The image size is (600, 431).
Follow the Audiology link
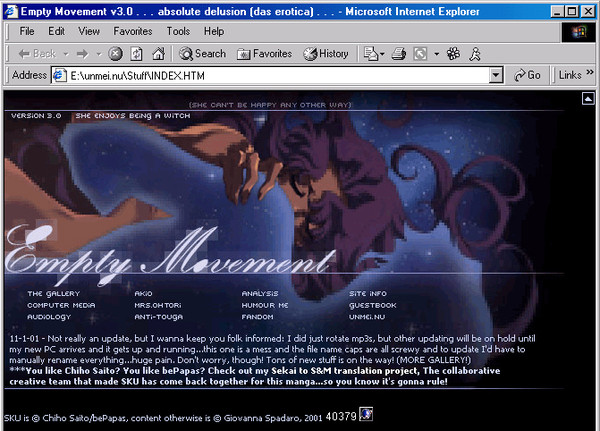[49, 317]
